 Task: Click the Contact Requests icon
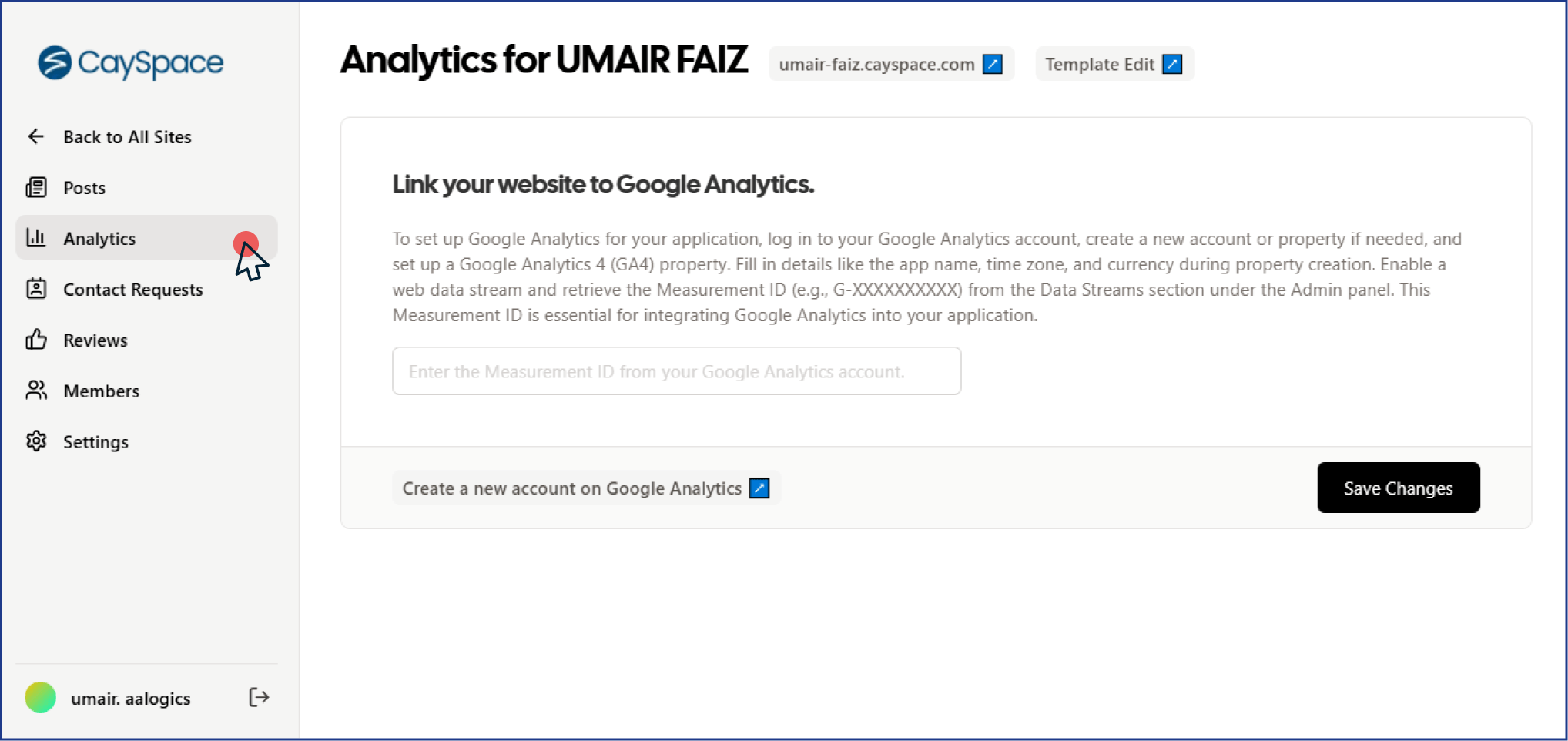pos(36,289)
